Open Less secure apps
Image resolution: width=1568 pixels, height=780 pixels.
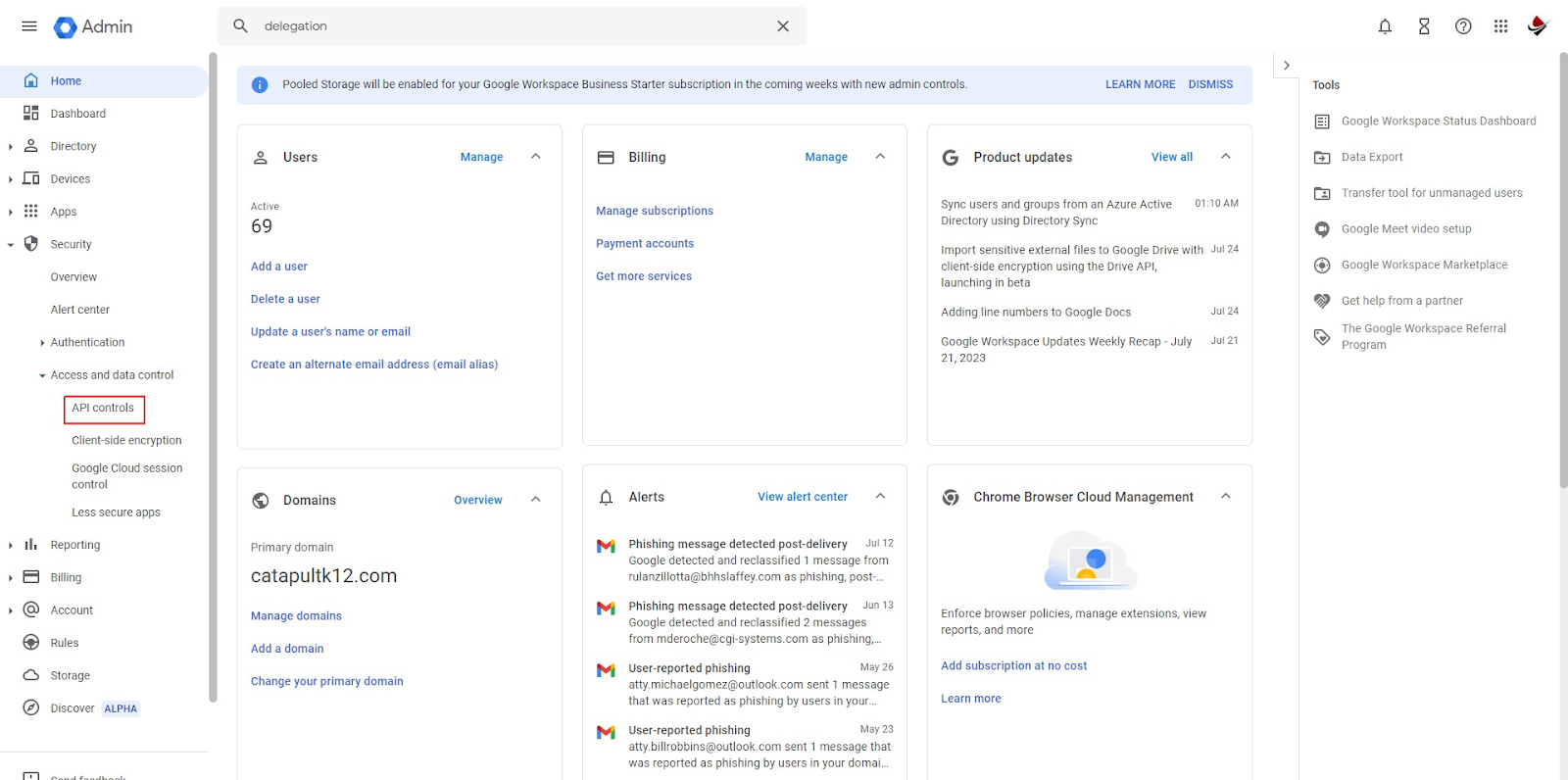(116, 512)
